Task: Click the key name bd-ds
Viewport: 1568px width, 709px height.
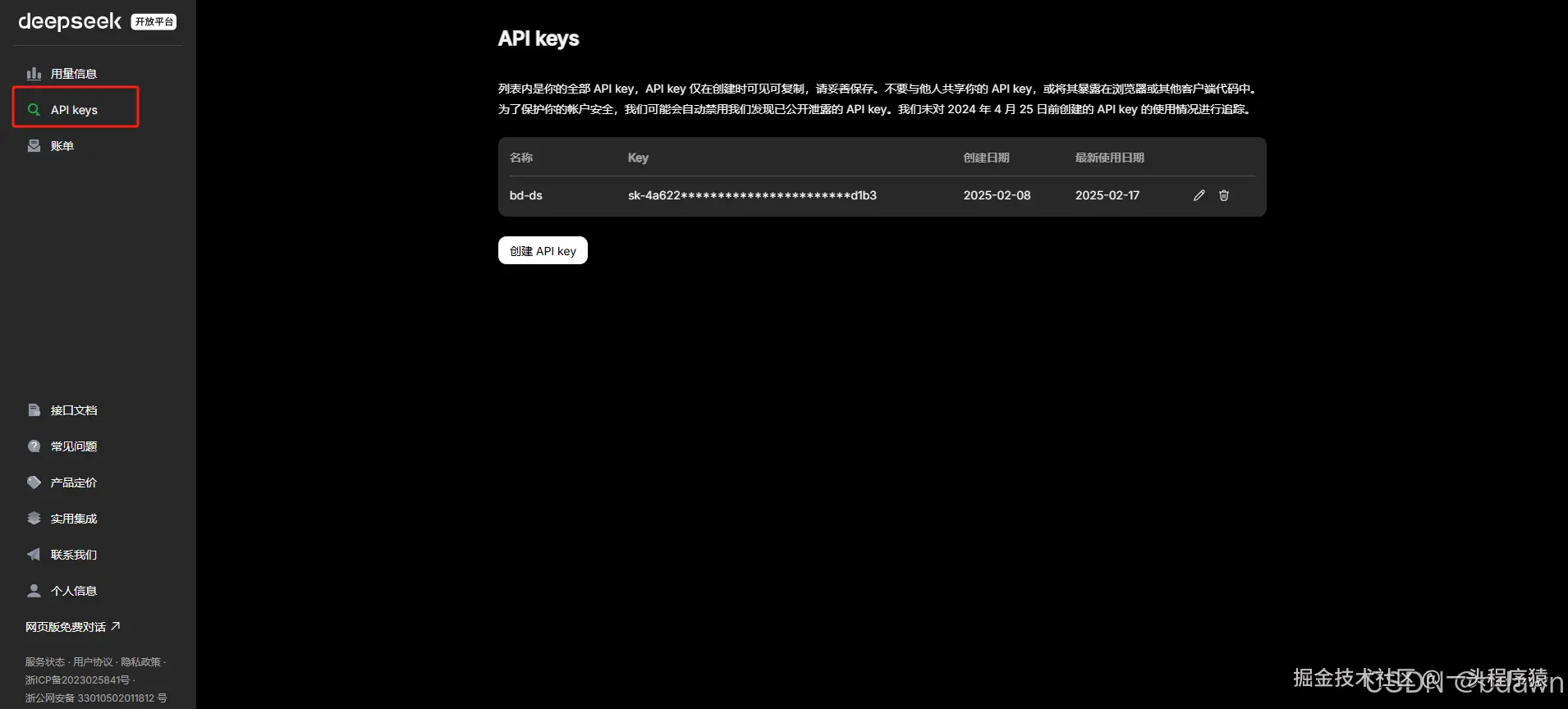Action: point(526,195)
